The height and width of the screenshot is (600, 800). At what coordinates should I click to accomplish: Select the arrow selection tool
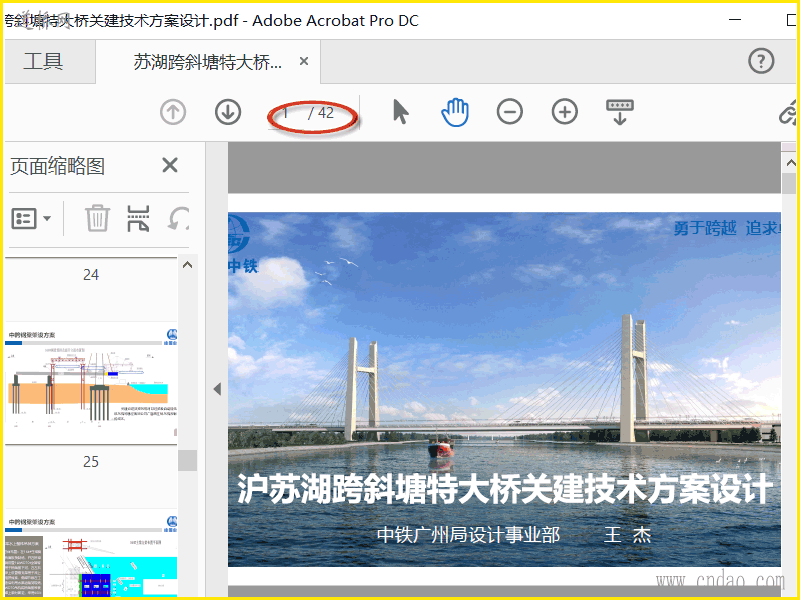[401, 112]
